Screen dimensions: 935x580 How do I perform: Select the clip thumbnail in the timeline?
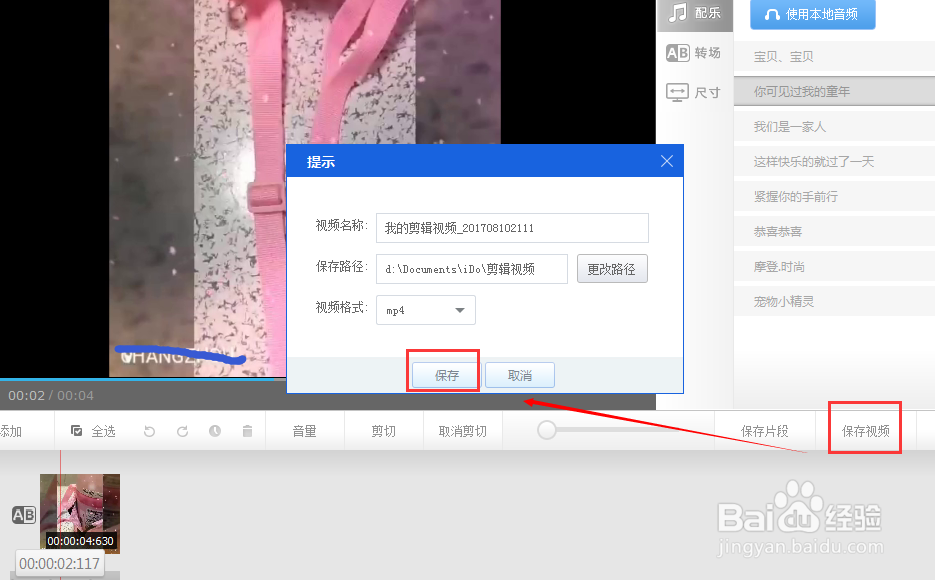[80, 513]
